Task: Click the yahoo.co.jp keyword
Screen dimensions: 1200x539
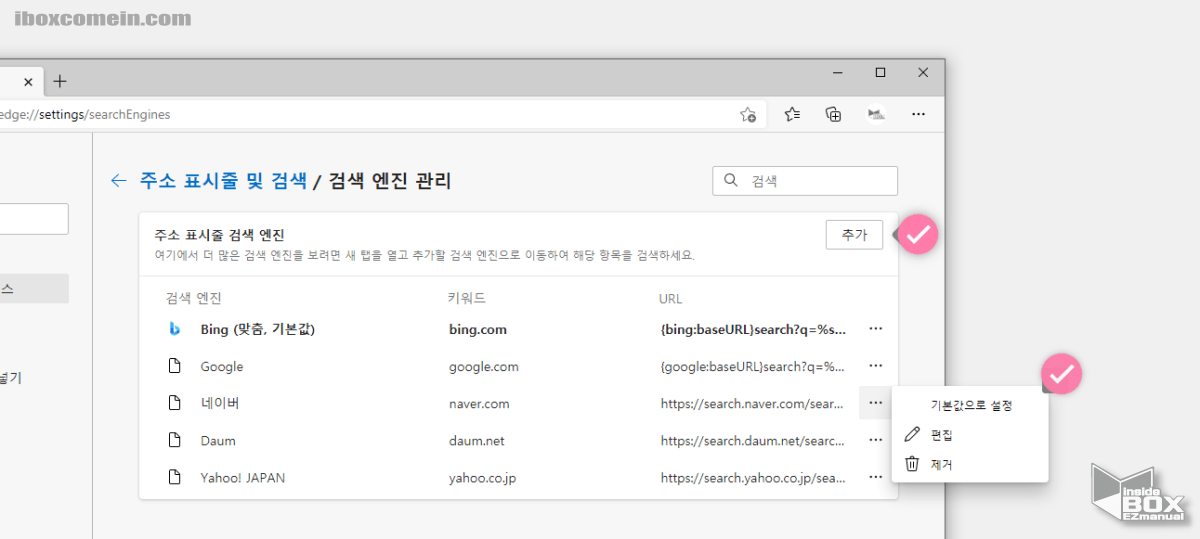Action: click(x=483, y=477)
